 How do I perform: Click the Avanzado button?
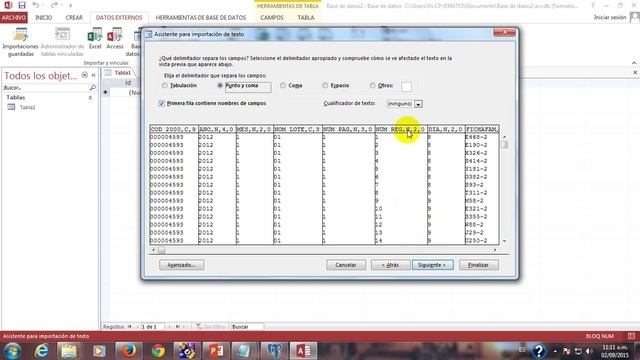(182, 265)
